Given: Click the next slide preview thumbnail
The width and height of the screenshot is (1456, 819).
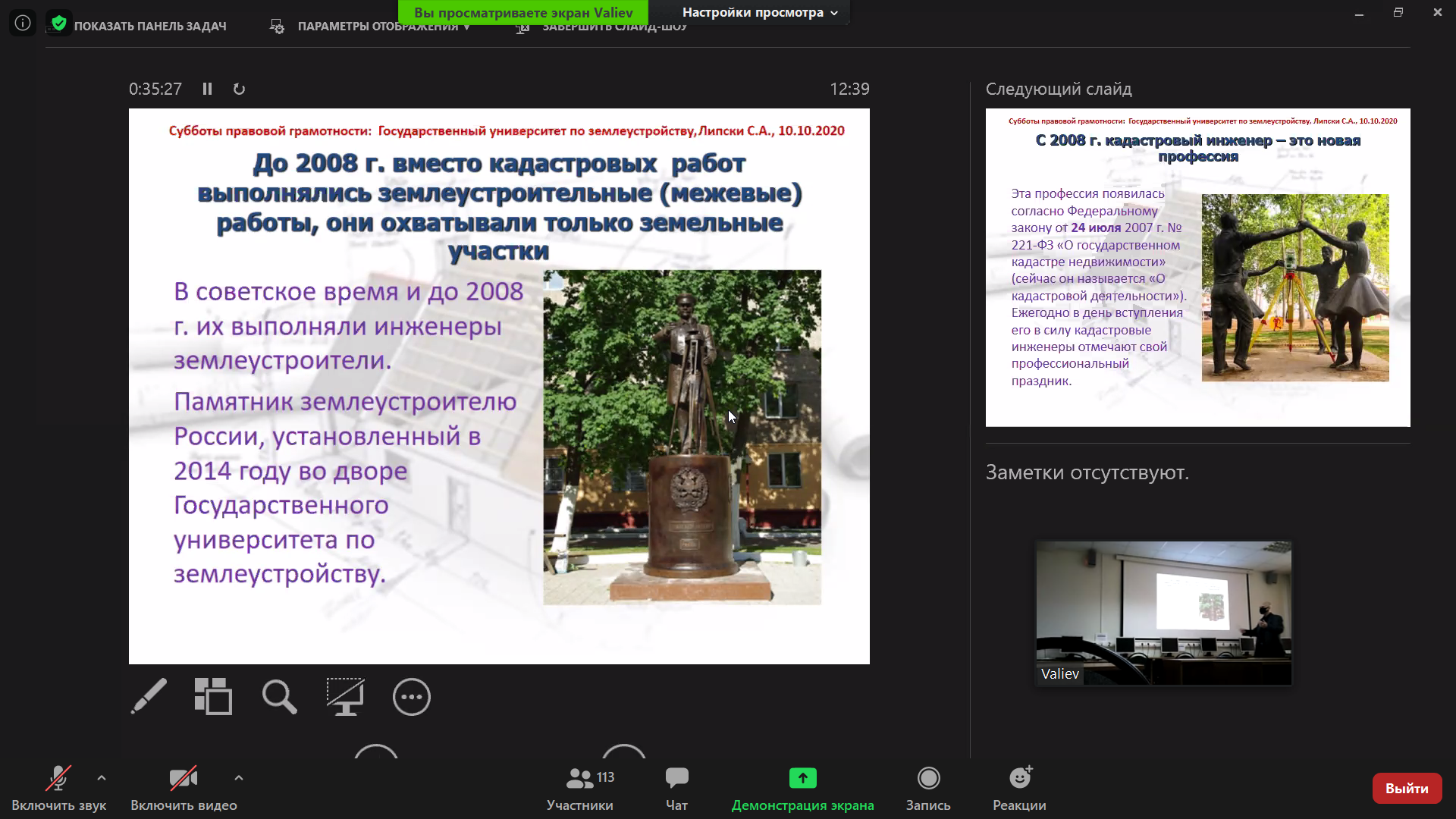Looking at the screenshot, I should tap(1197, 267).
